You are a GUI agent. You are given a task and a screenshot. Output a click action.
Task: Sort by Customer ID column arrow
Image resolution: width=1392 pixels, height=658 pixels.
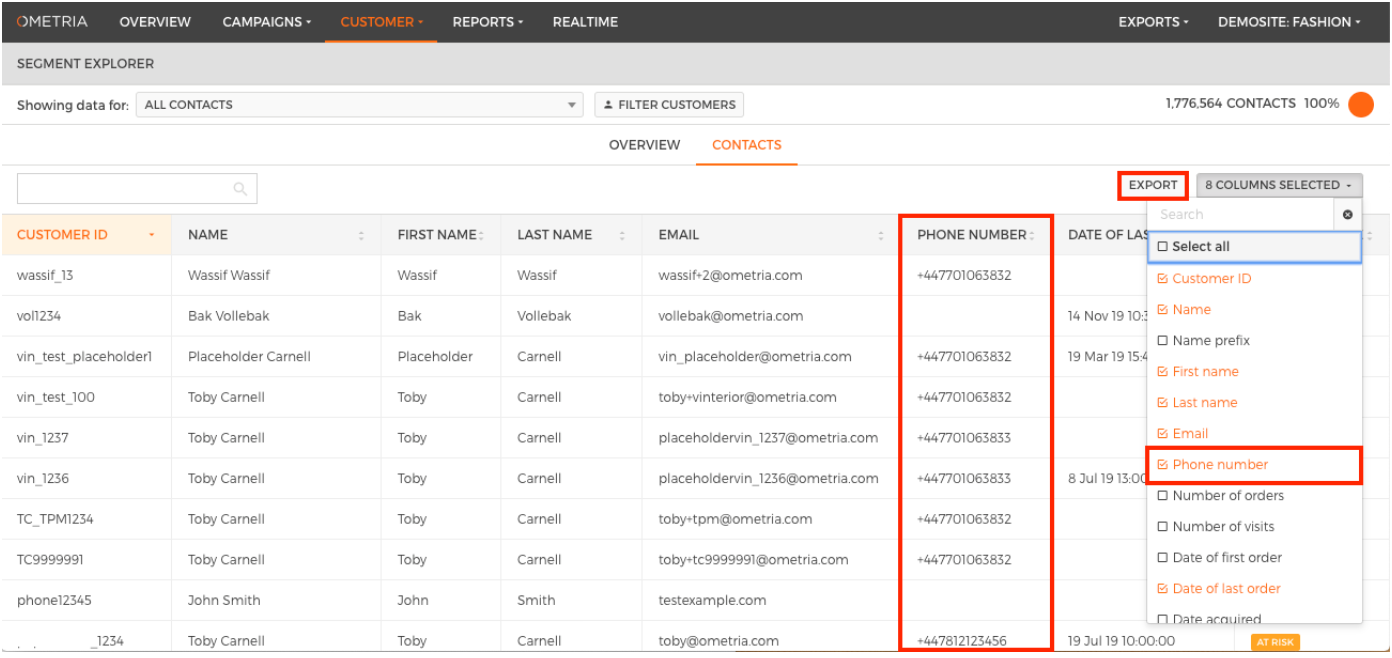tap(152, 235)
